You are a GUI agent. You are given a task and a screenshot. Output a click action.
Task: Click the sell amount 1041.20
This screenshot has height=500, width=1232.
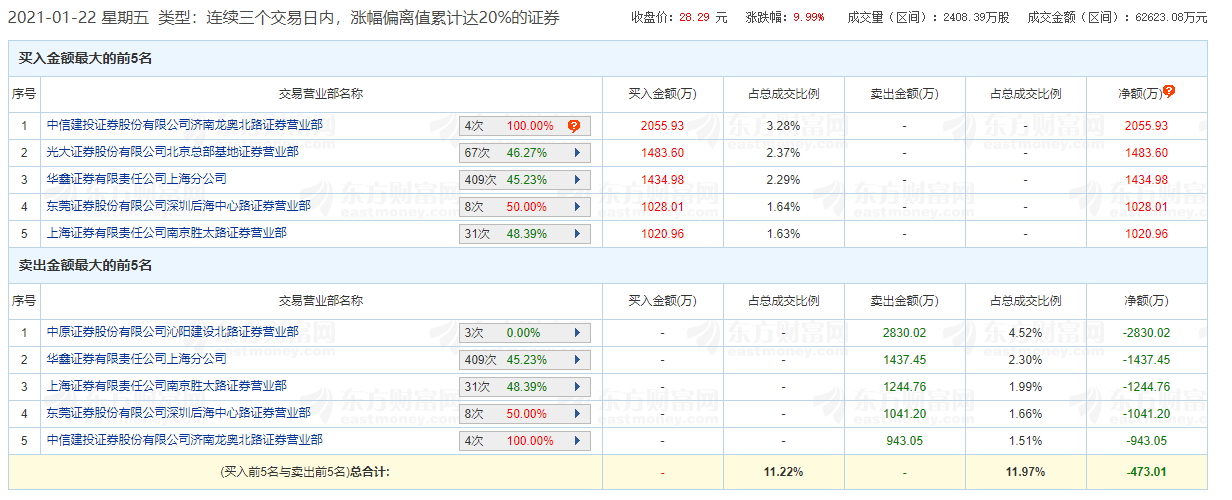[x=904, y=414]
